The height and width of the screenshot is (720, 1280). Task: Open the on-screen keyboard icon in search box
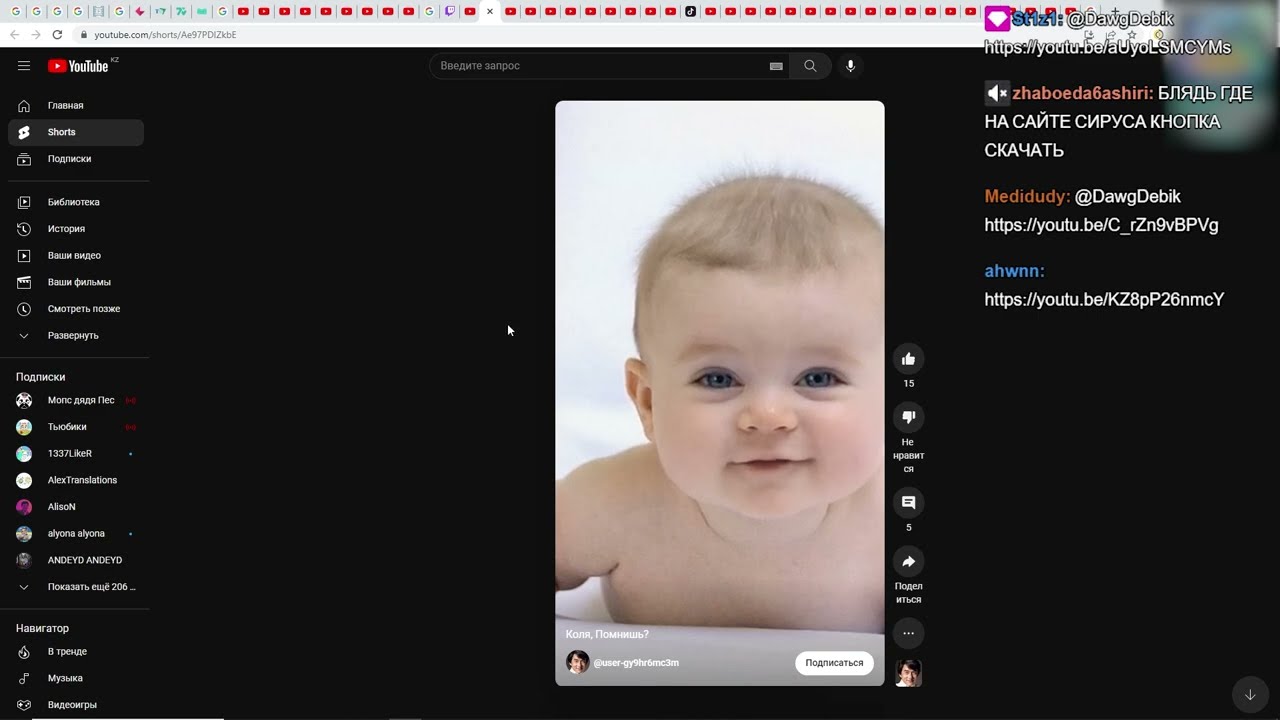776,66
